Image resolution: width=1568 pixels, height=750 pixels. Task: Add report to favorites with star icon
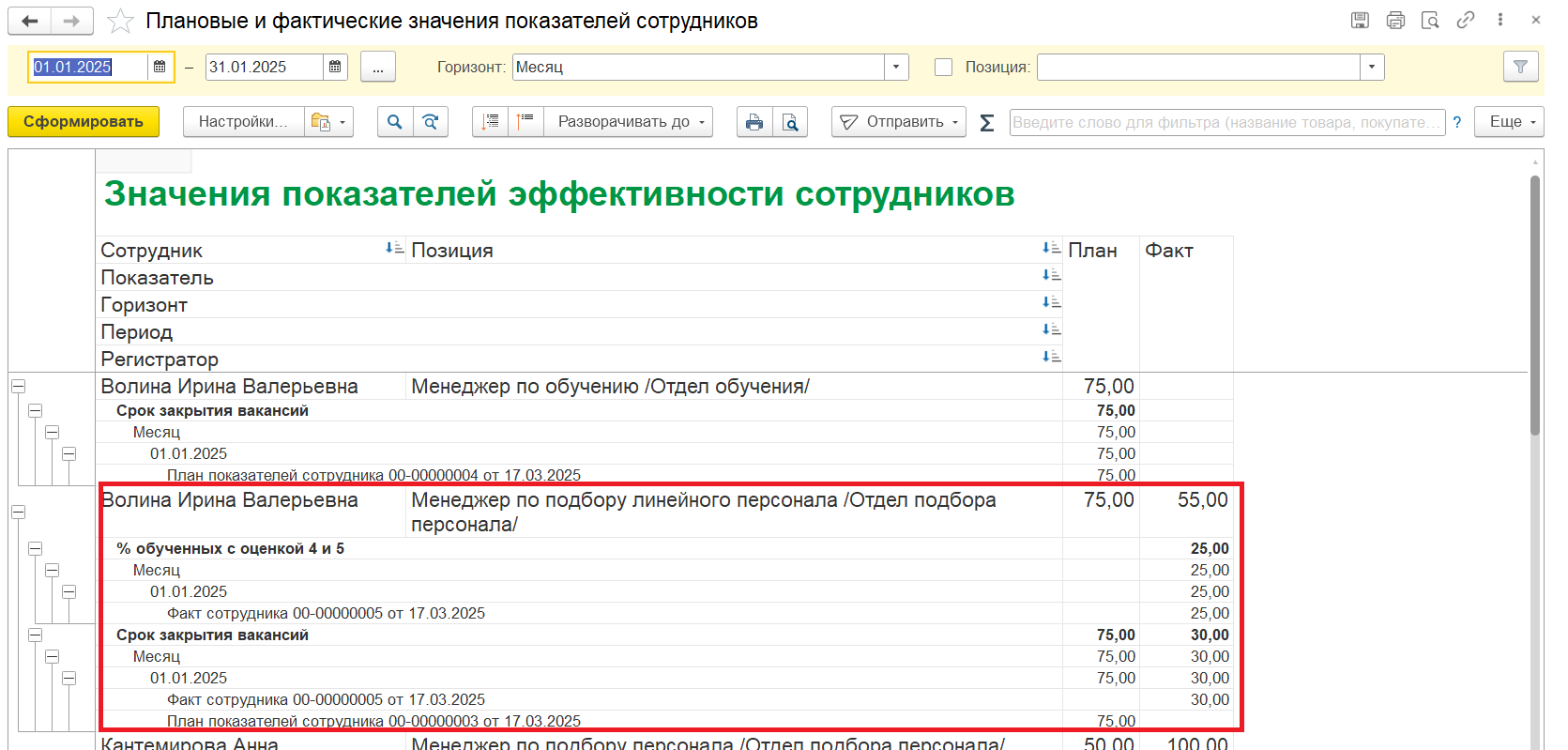(x=120, y=21)
